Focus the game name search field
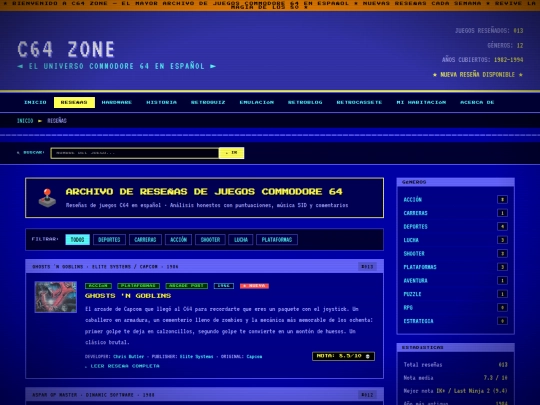The height and width of the screenshot is (405, 540). click(x=135, y=153)
